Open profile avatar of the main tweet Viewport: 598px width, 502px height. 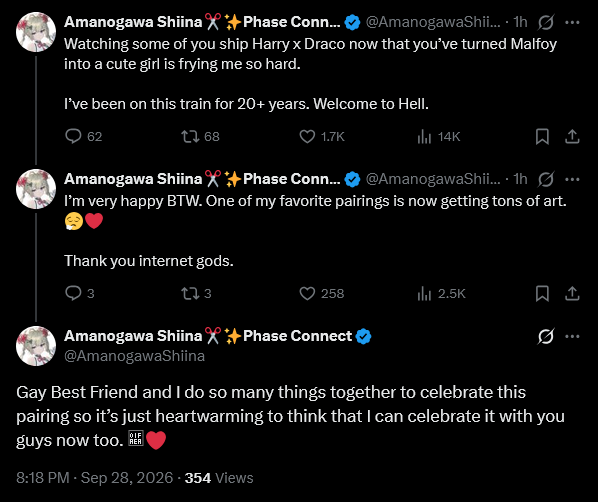click(36, 346)
